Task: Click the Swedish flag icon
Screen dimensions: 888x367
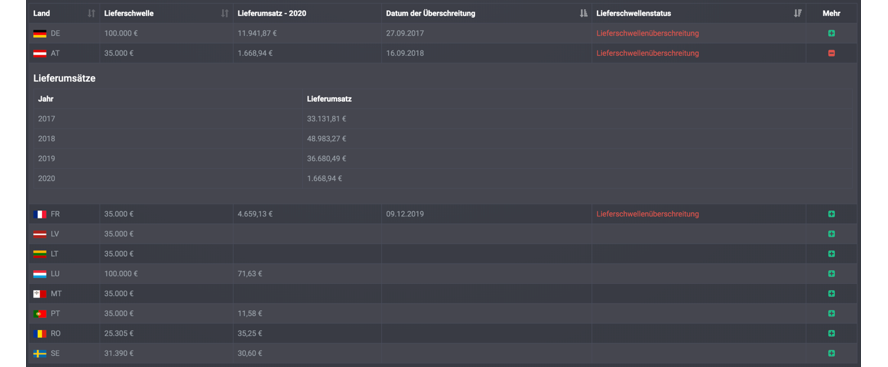Action: [x=40, y=354]
